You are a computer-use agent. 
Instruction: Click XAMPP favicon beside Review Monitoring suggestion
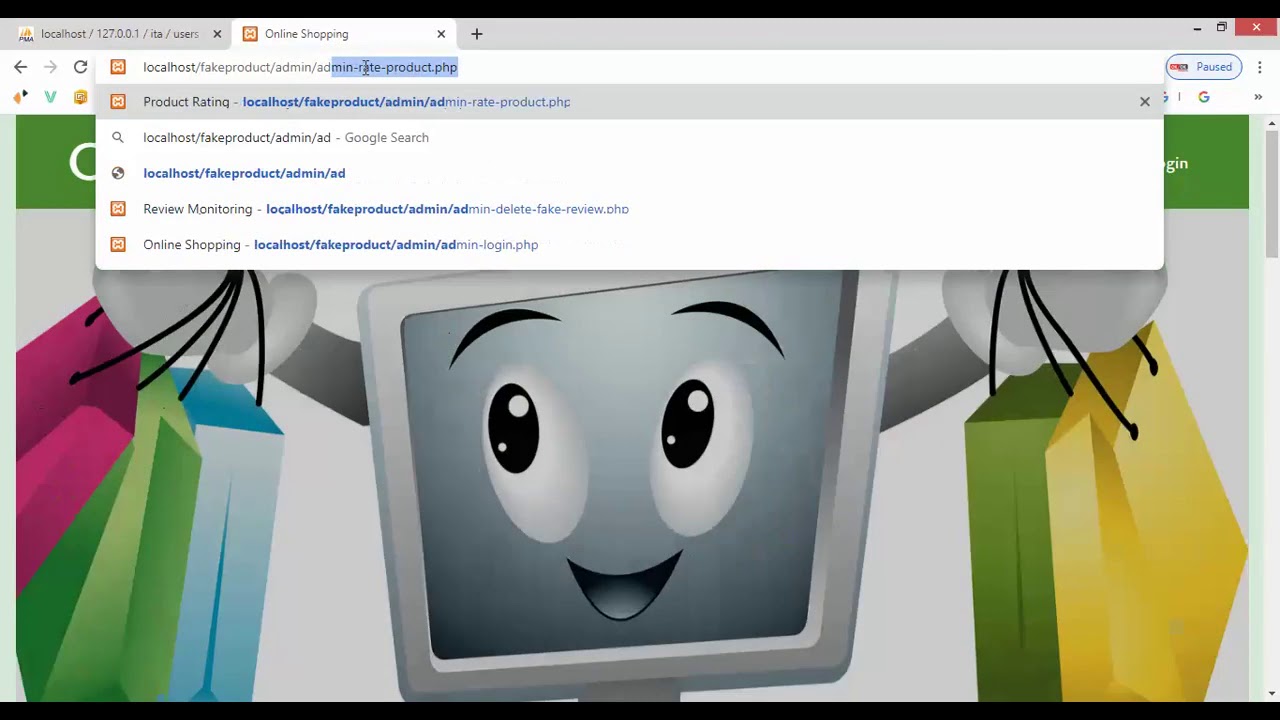point(118,209)
